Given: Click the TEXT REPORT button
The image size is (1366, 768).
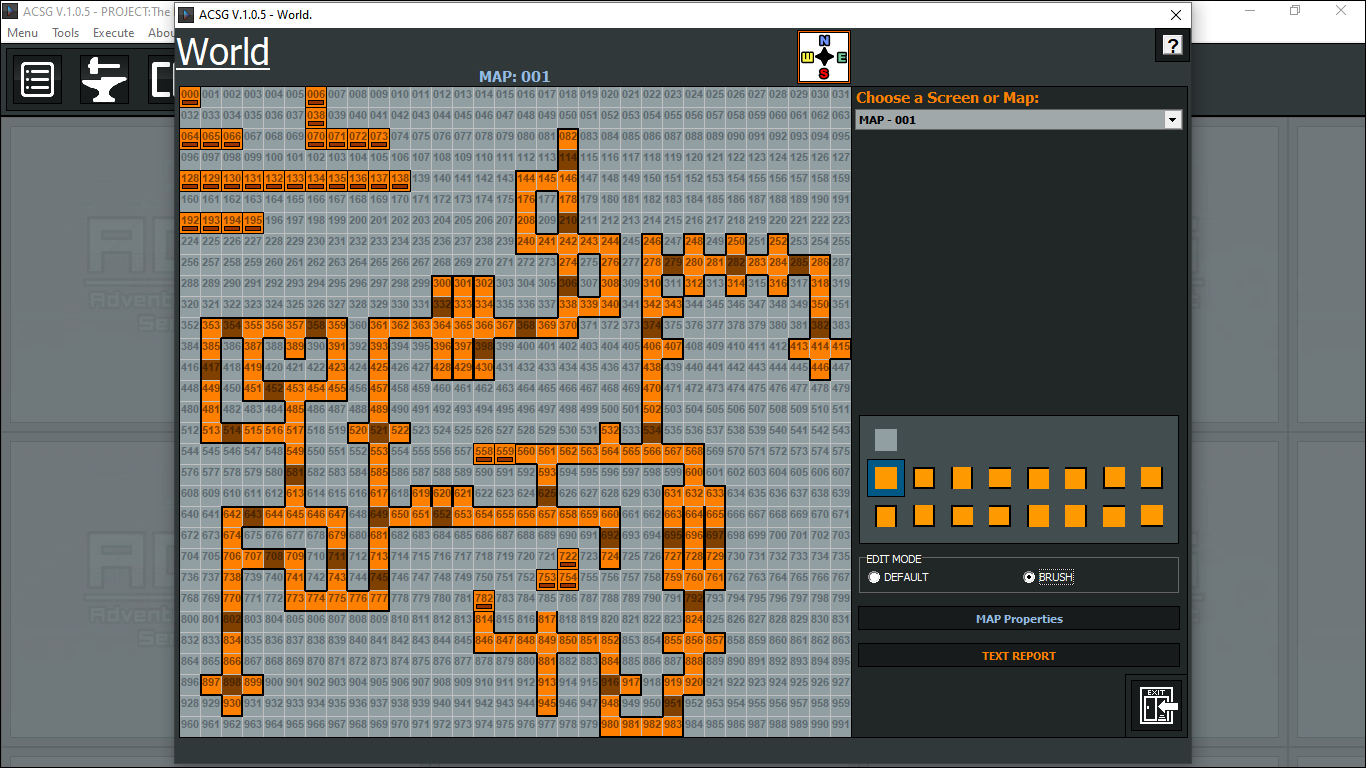Looking at the screenshot, I should coord(1019,656).
